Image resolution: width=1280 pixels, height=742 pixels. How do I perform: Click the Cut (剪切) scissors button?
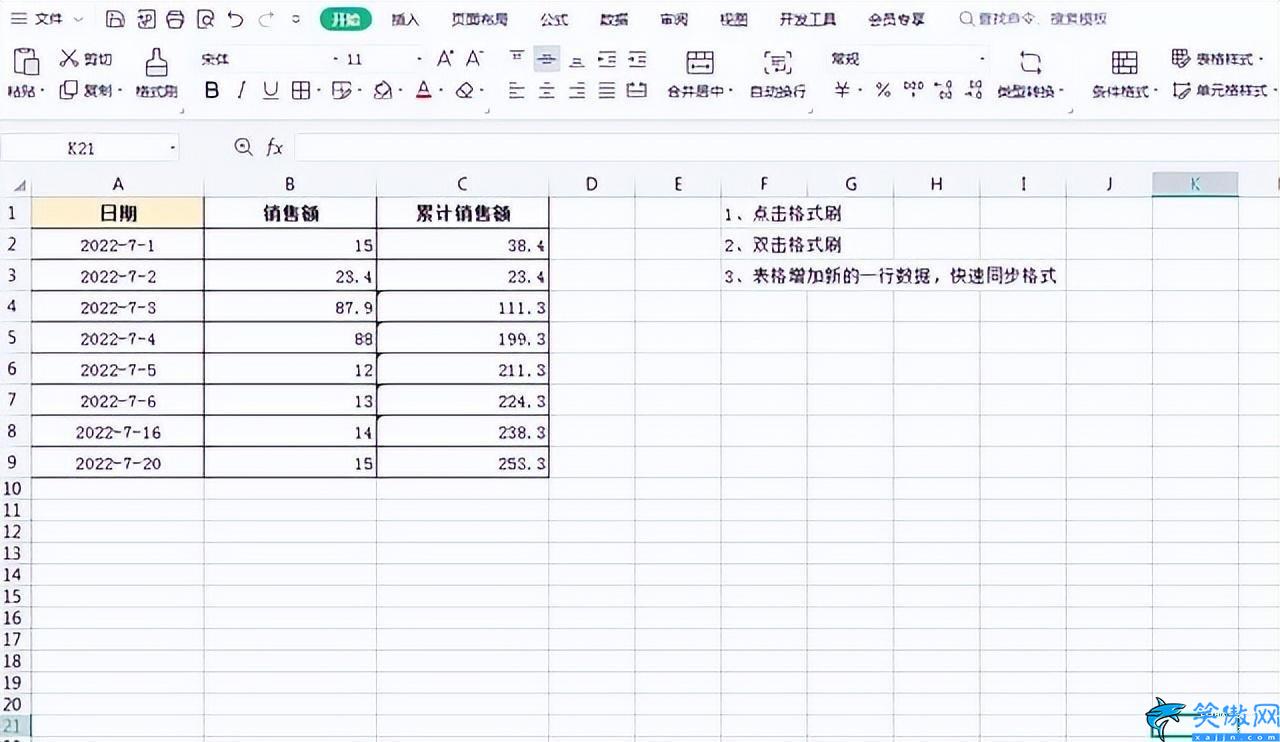tap(86, 59)
